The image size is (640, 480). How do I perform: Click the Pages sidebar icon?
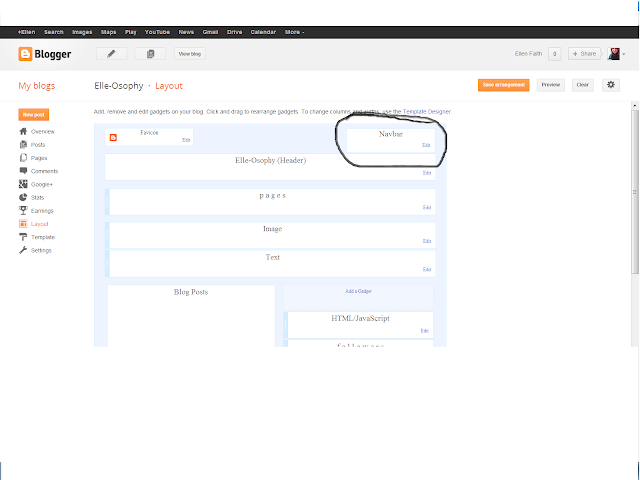point(23,158)
